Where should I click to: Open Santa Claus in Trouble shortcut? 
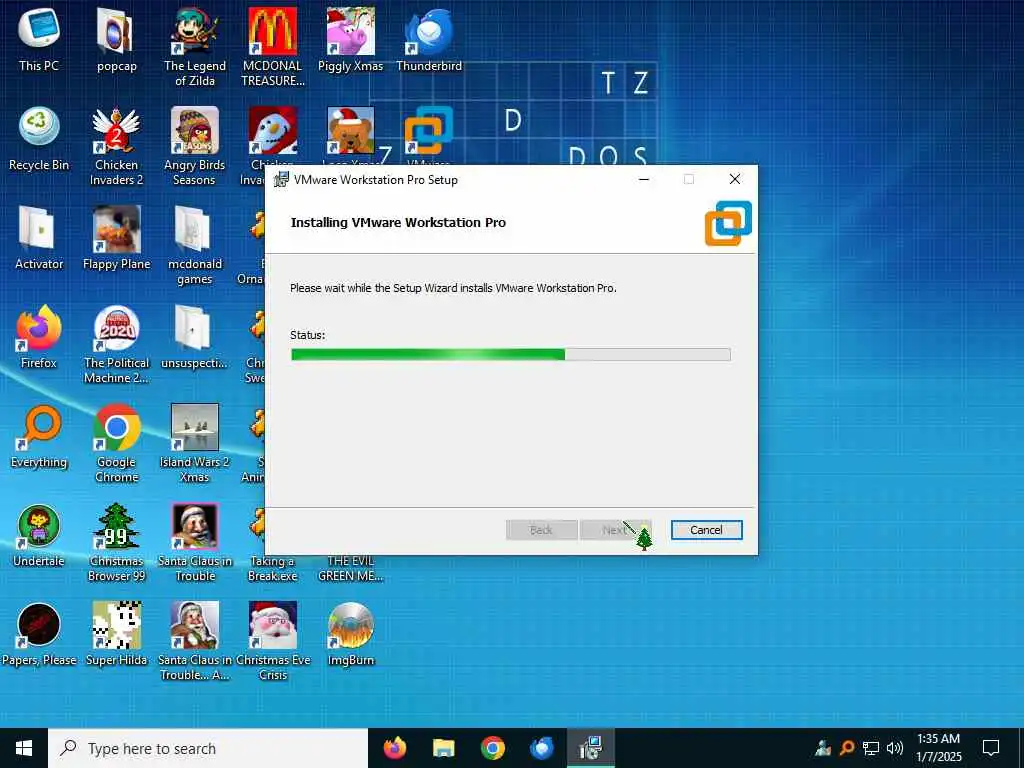[x=195, y=543]
